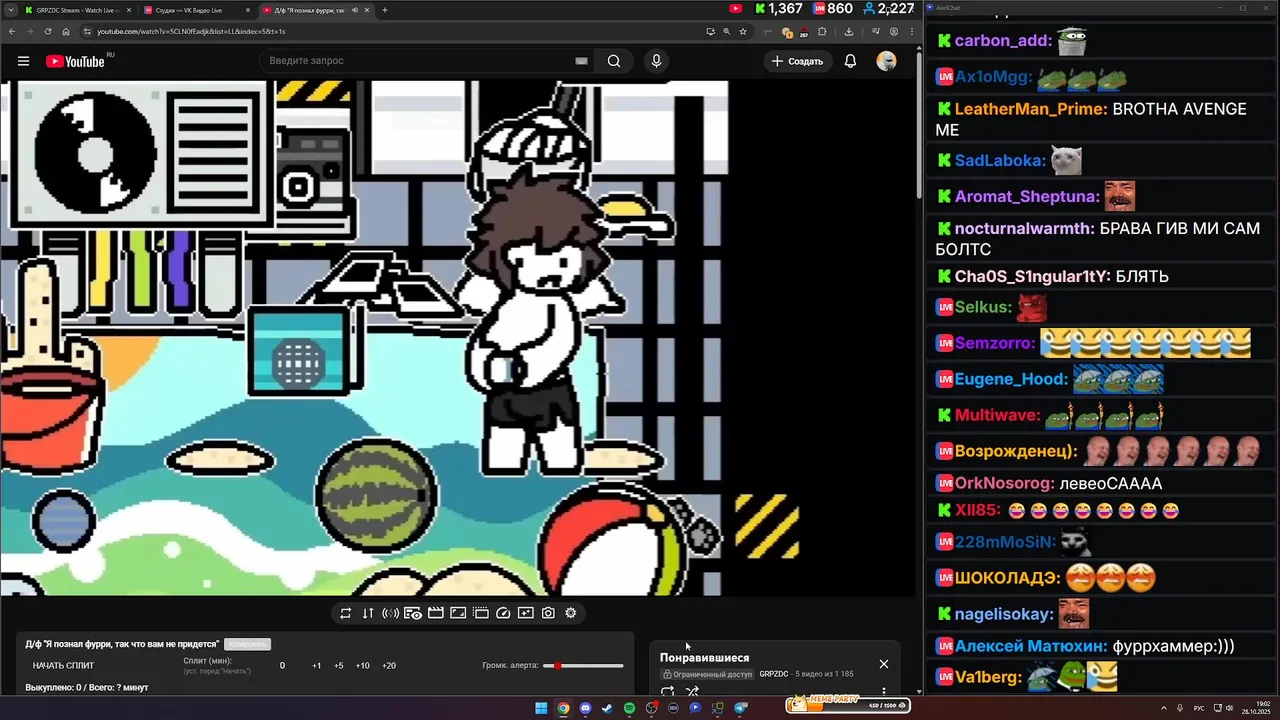Bookmark this page with the star icon

coord(743,31)
